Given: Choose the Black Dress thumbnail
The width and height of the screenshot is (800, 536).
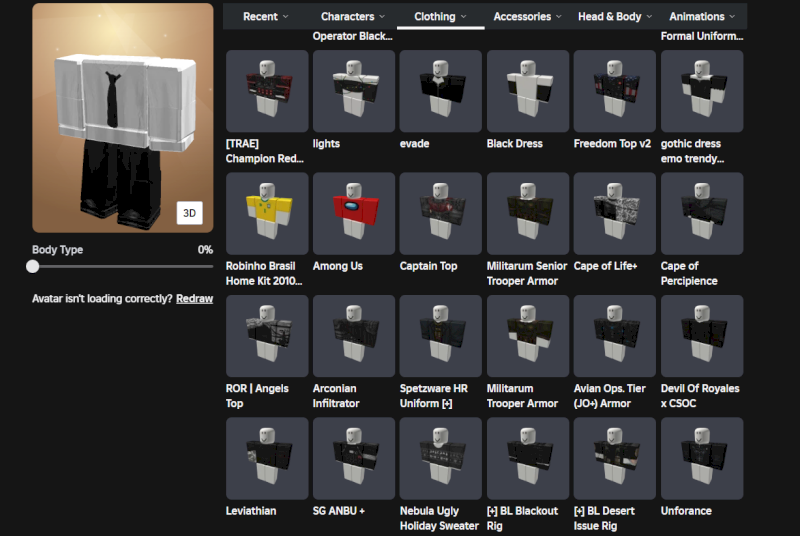Looking at the screenshot, I should pyautogui.click(x=528, y=91).
